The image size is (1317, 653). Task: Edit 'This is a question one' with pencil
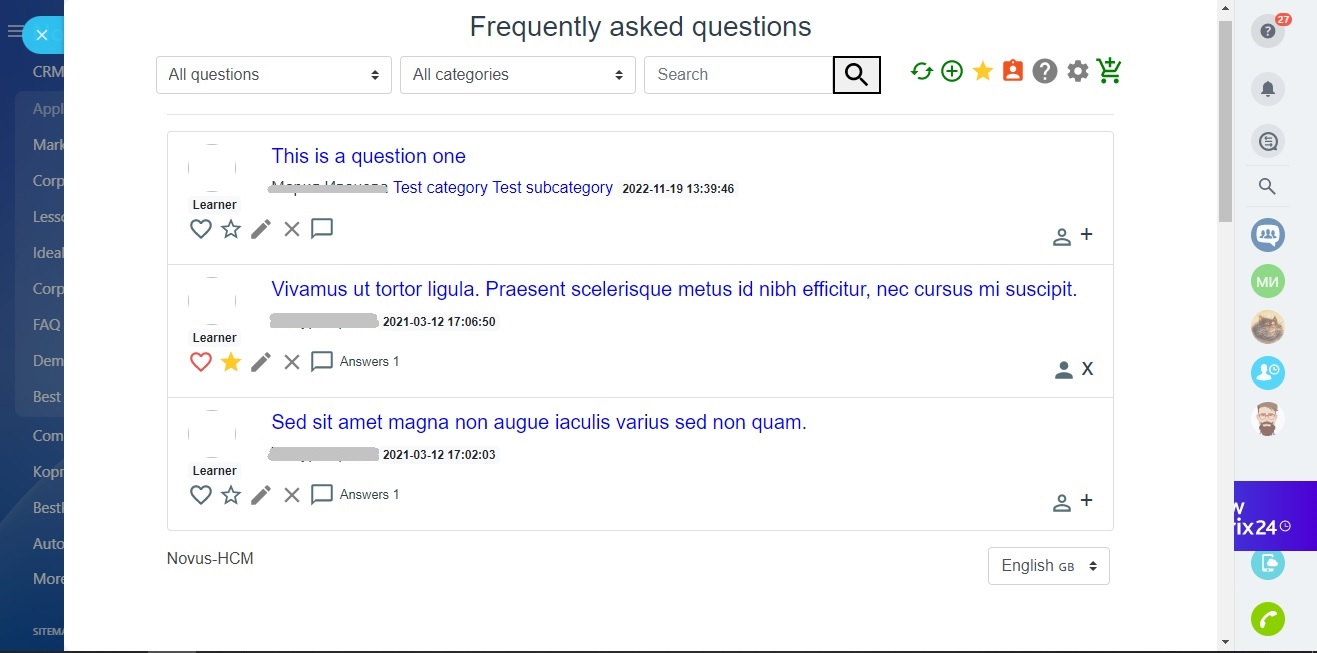tap(261, 229)
